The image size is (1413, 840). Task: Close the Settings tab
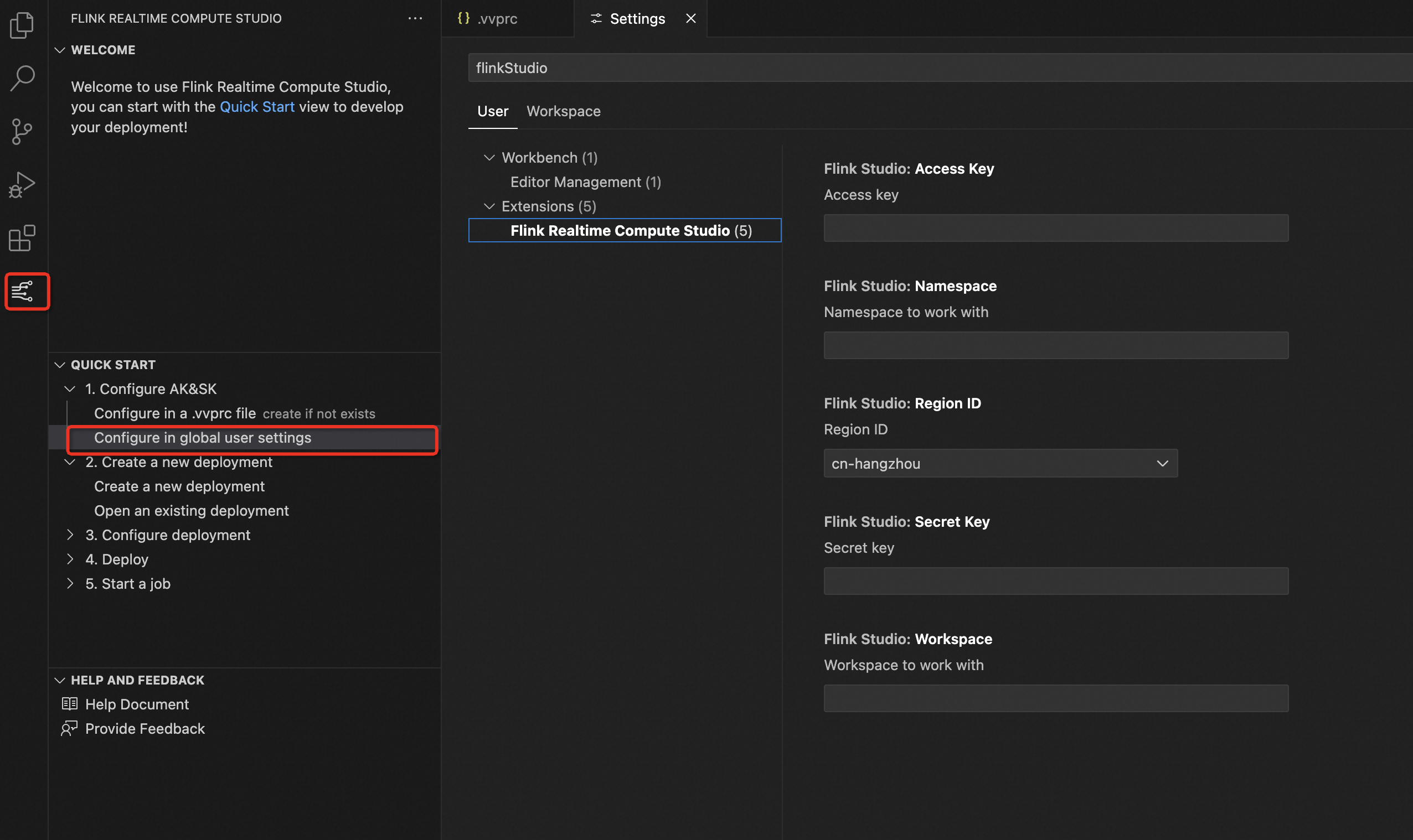[691, 18]
